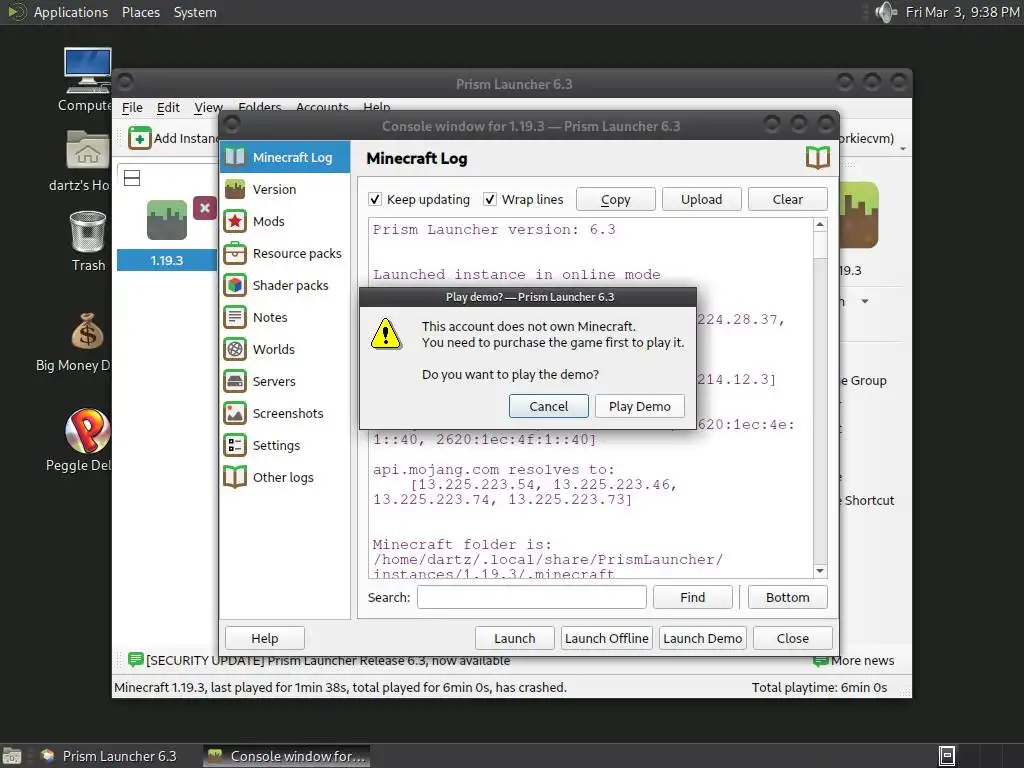Click the volume speaker icon in top panel
1024x768 pixels.
pyautogui.click(x=885, y=12)
